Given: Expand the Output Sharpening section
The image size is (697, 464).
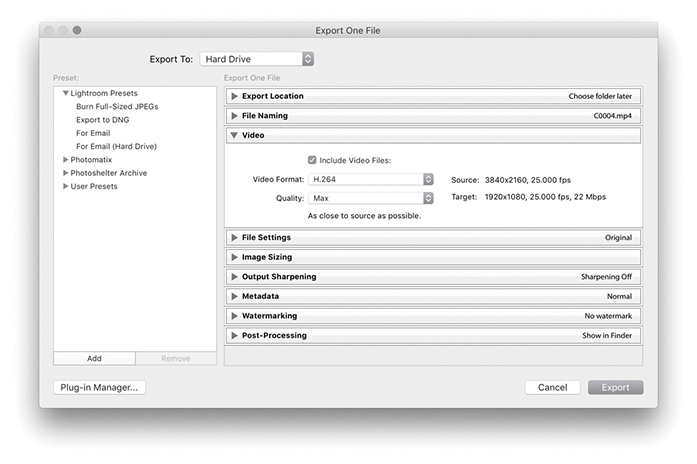Looking at the screenshot, I should (x=234, y=277).
